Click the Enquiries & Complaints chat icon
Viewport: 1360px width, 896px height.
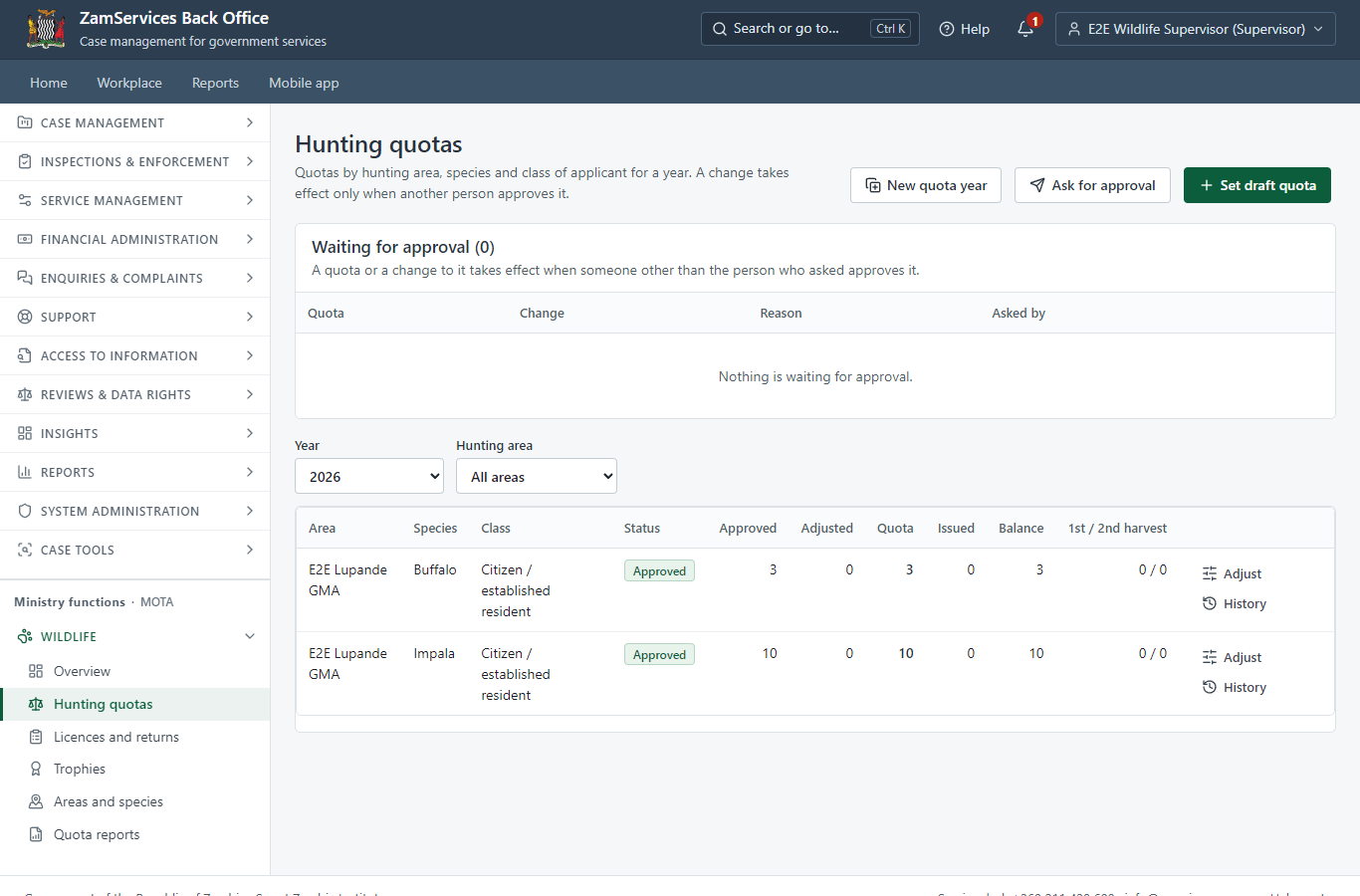[25, 278]
